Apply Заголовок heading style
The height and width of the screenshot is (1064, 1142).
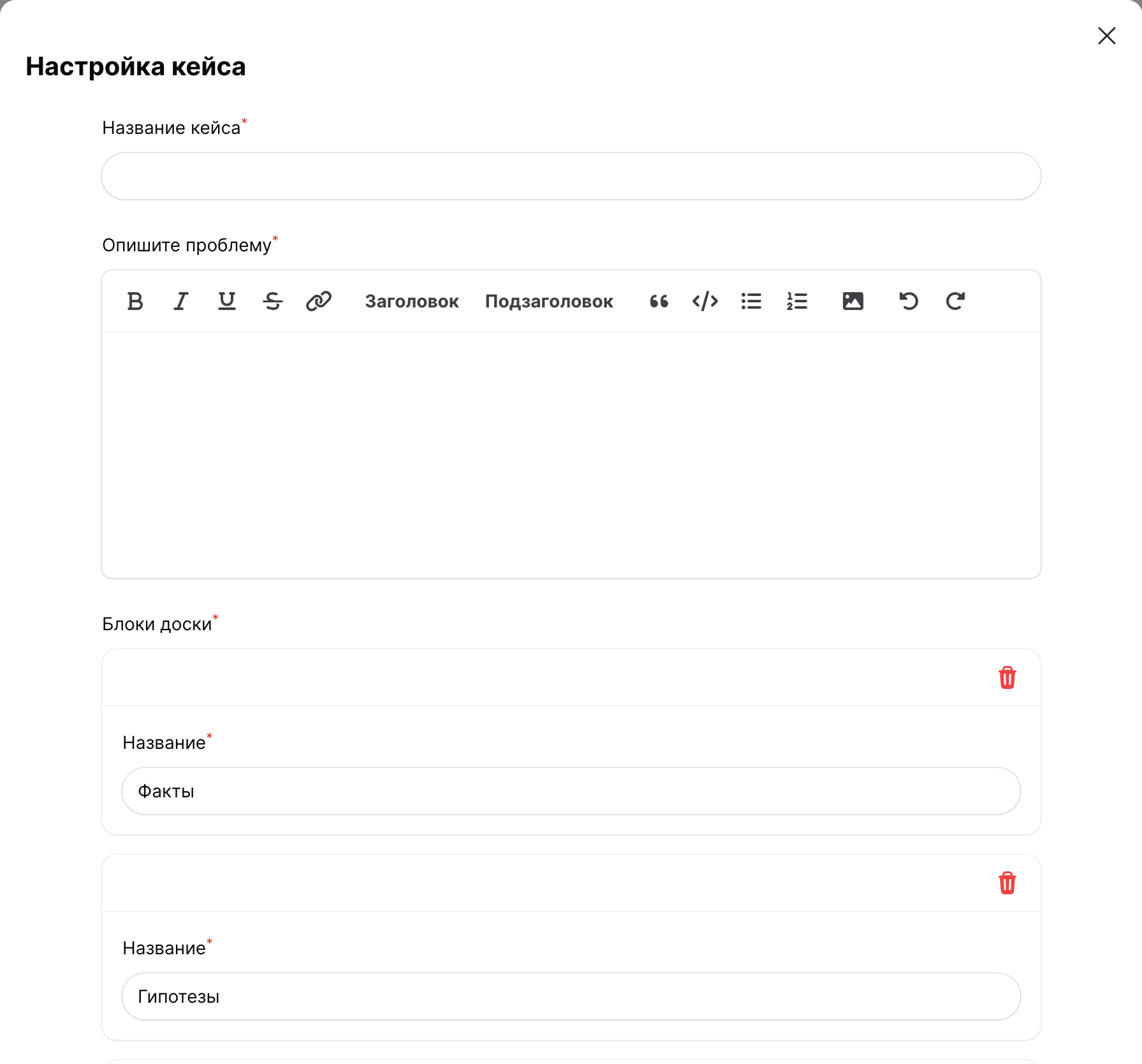[x=412, y=301]
